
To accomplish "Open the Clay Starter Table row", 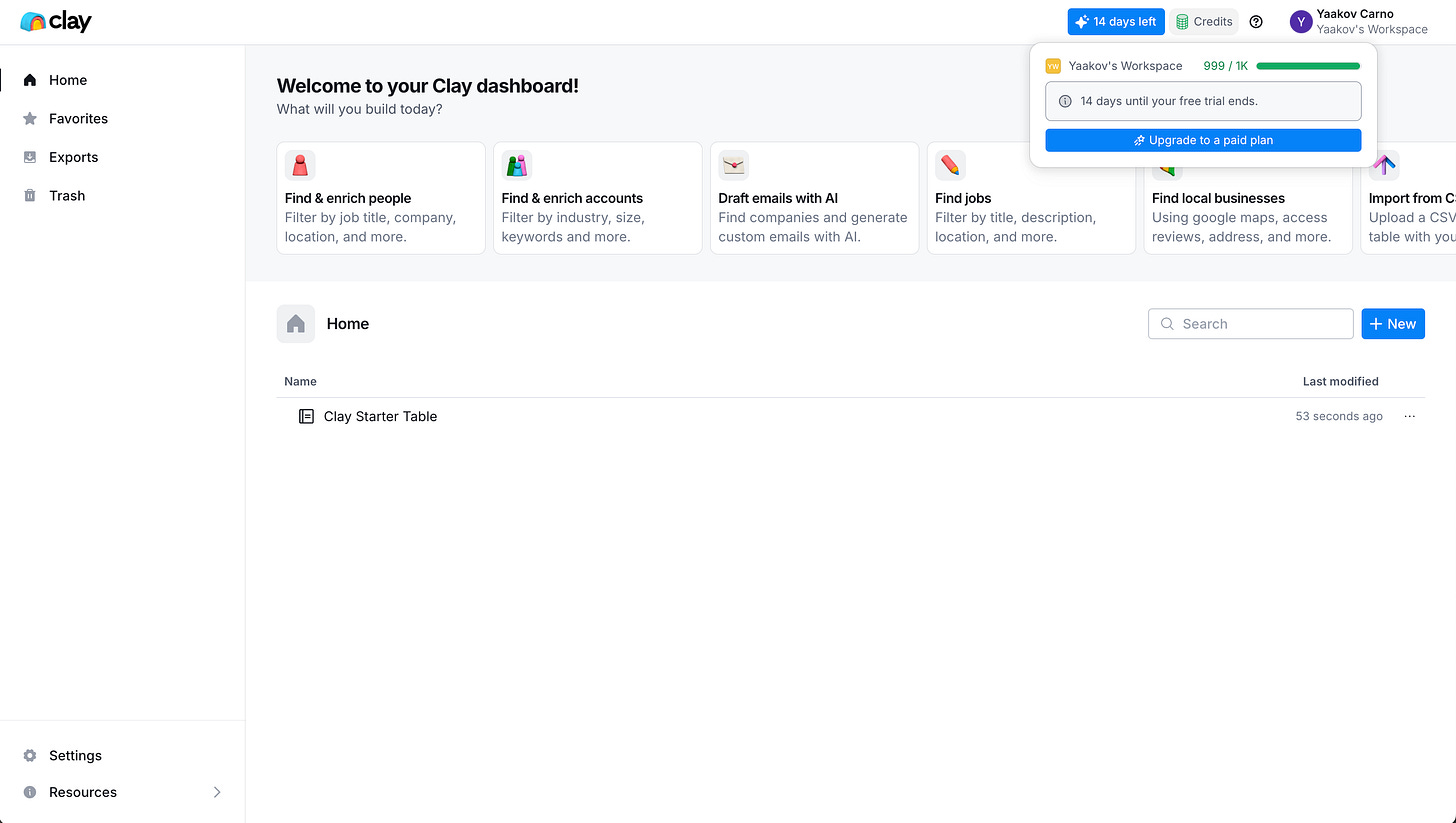I will (x=850, y=416).
